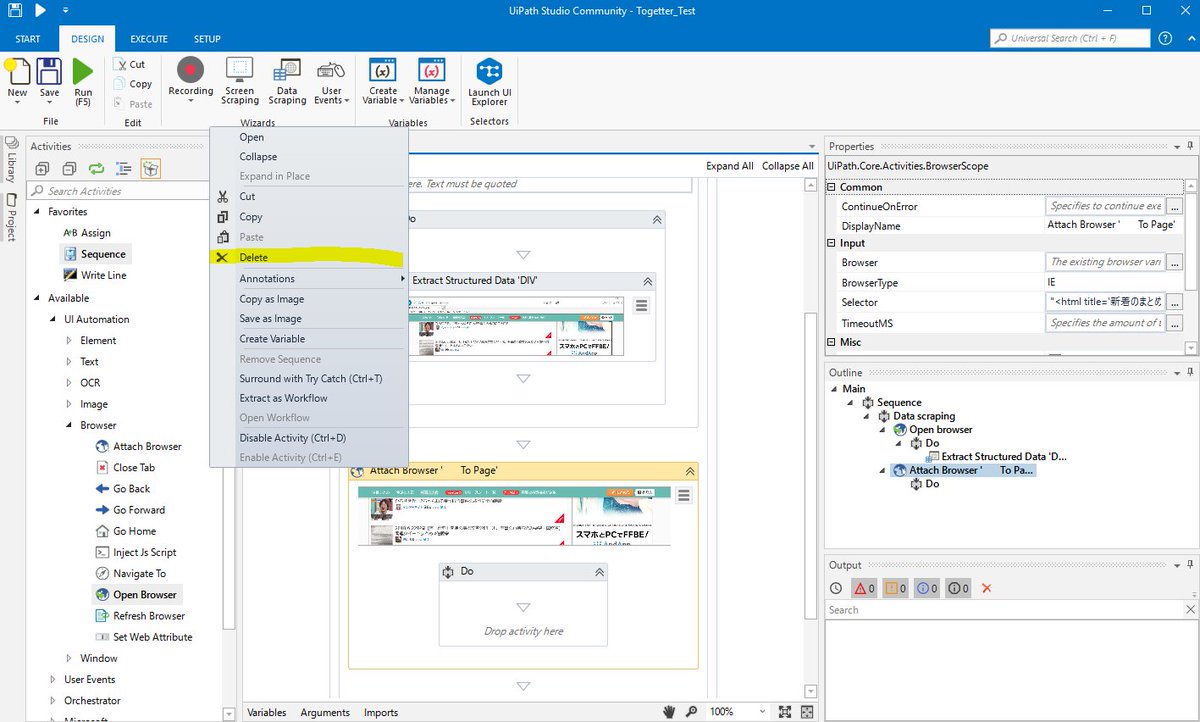Switch to the SETUP tab
This screenshot has width=1200, height=722.
pos(207,39)
